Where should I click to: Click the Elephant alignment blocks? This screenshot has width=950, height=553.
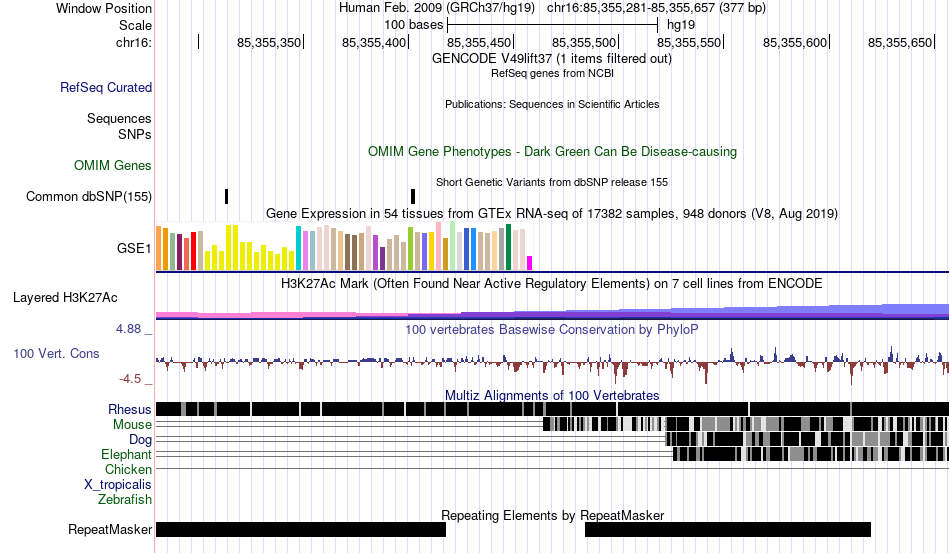click(x=811, y=454)
